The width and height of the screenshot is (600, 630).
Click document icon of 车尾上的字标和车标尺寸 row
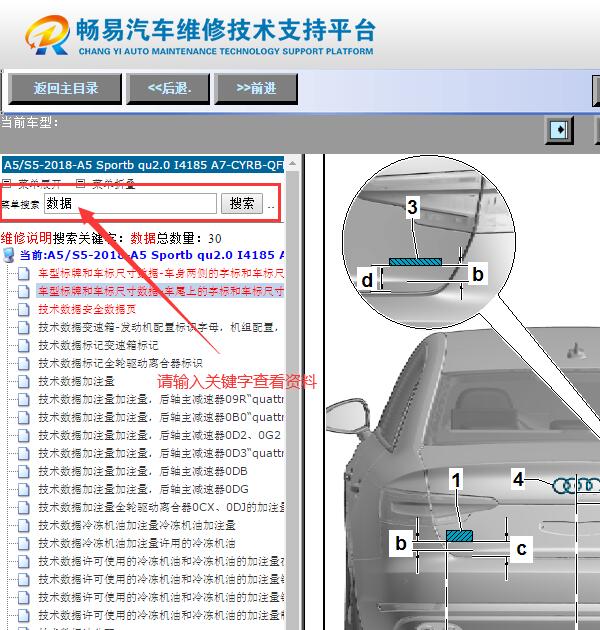point(24,291)
